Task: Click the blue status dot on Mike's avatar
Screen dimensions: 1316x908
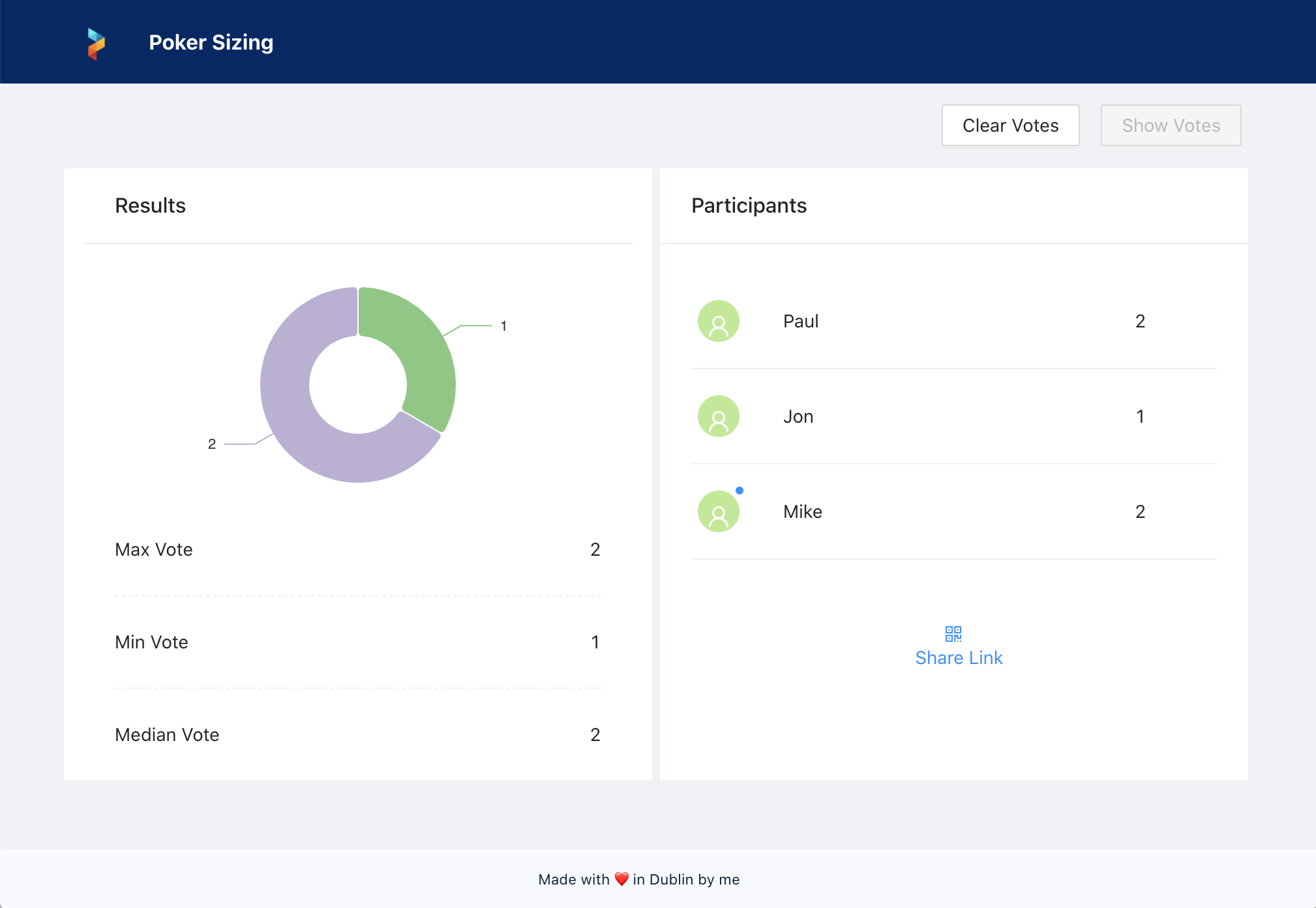Action: 739,491
